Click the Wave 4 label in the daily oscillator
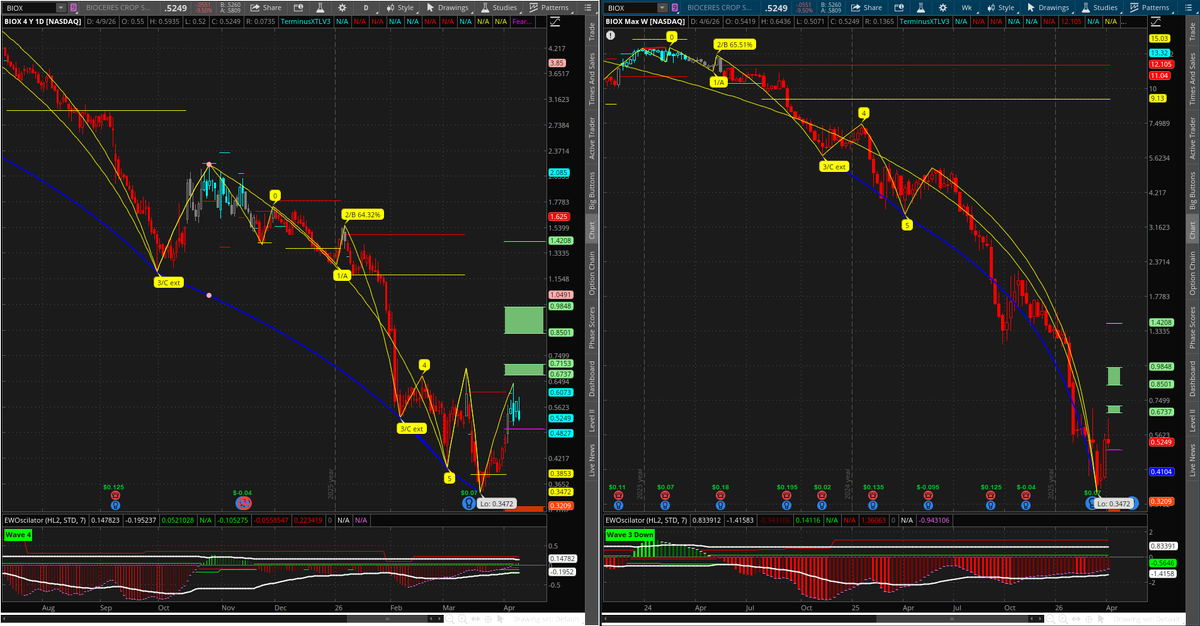Viewport: 1200px width, 626px height. pyautogui.click(x=18, y=535)
